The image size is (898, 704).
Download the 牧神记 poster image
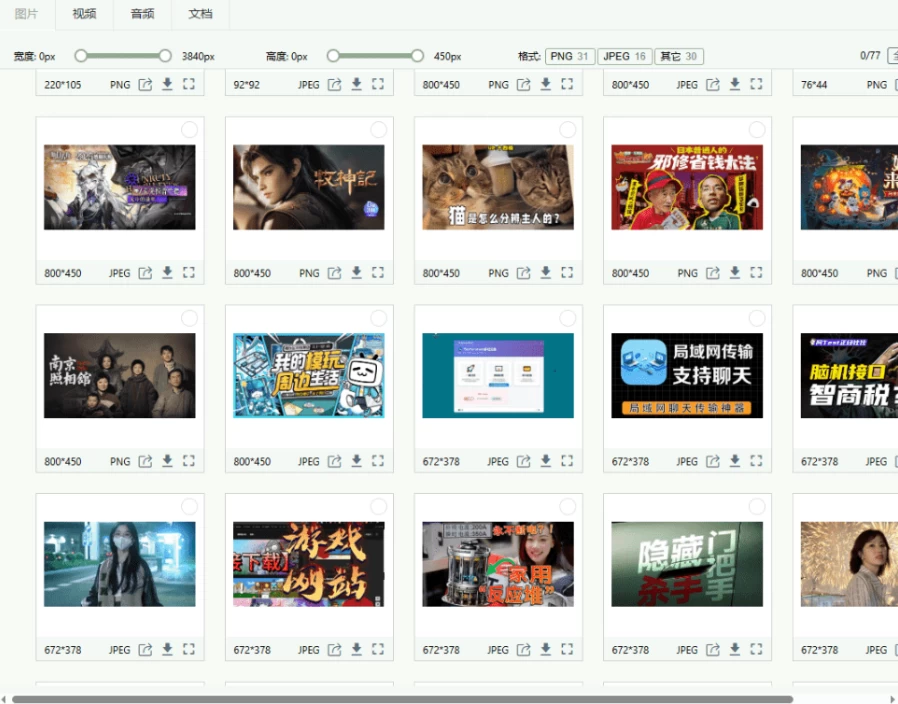point(356,273)
